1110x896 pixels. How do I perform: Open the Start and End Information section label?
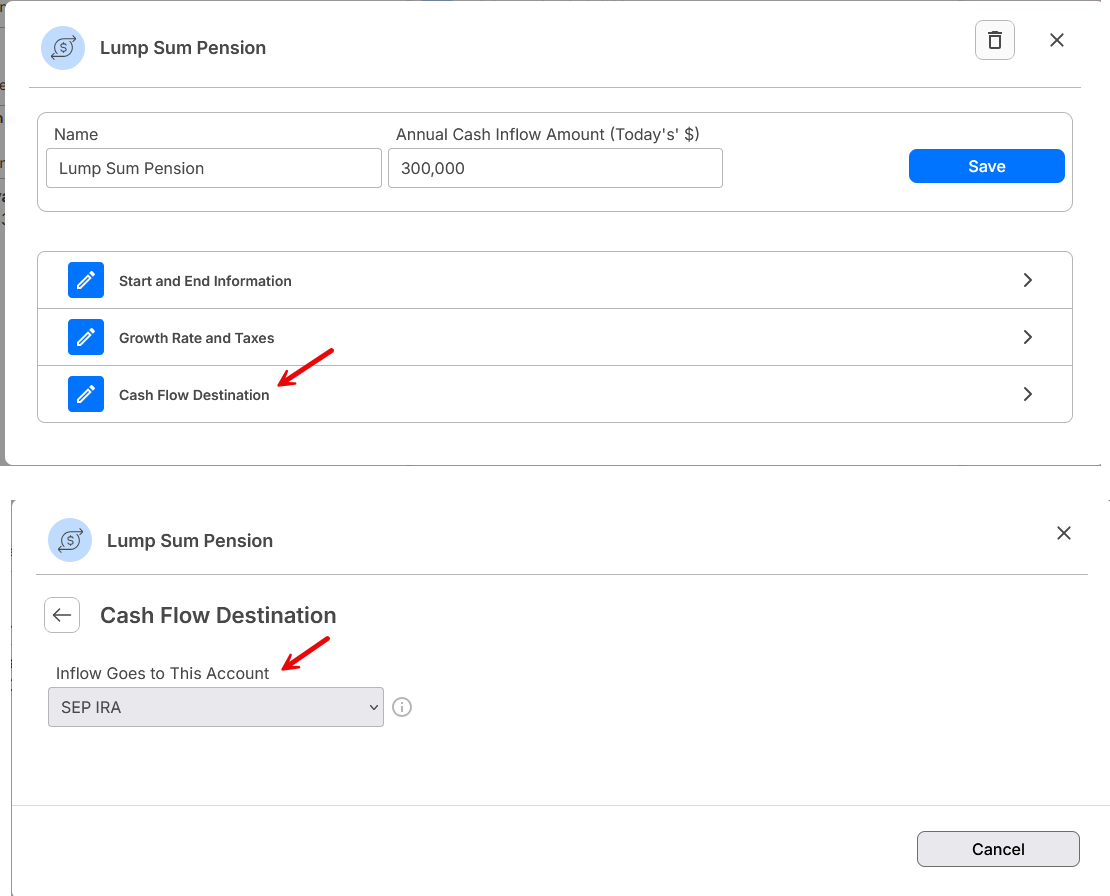tap(205, 281)
